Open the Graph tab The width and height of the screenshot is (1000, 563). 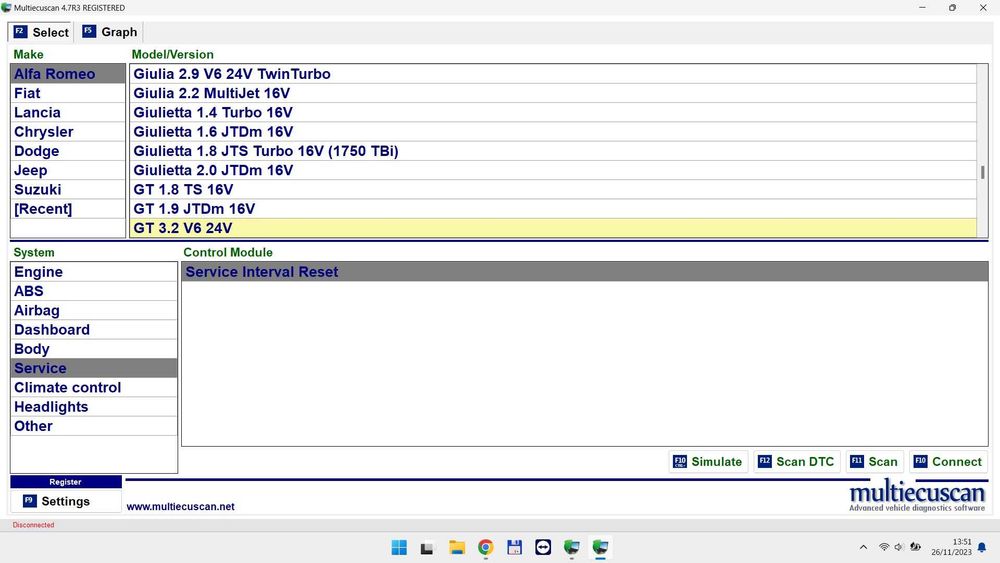click(x=110, y=32)
